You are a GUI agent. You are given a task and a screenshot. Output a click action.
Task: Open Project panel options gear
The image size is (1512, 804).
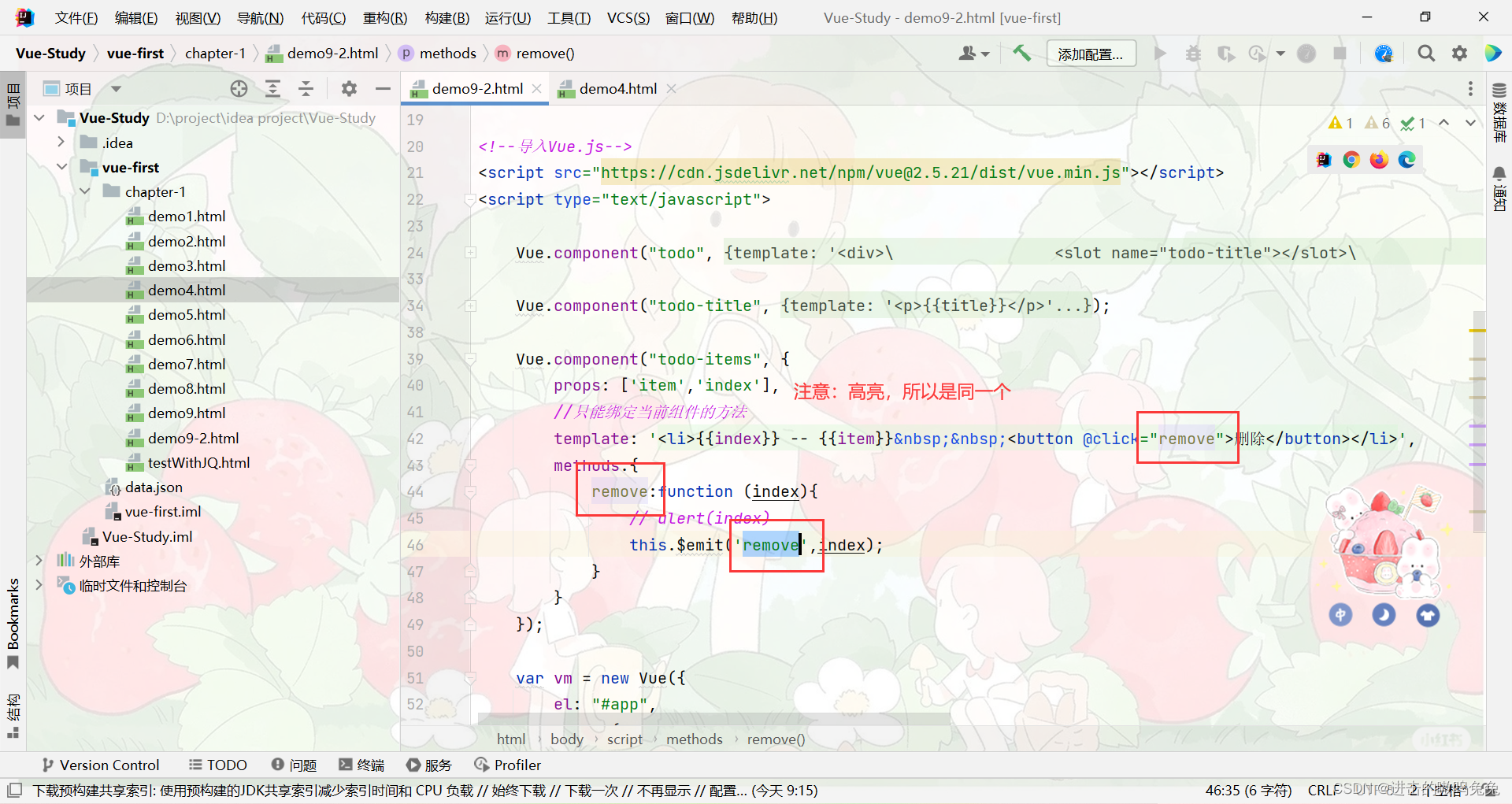[x=349, y=89]
